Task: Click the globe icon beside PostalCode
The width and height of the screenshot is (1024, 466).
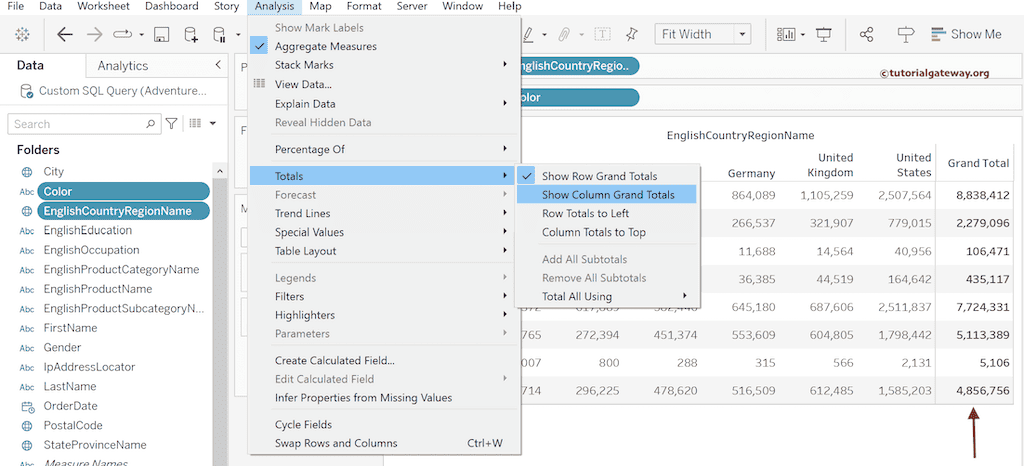Action: coord(27,426)
